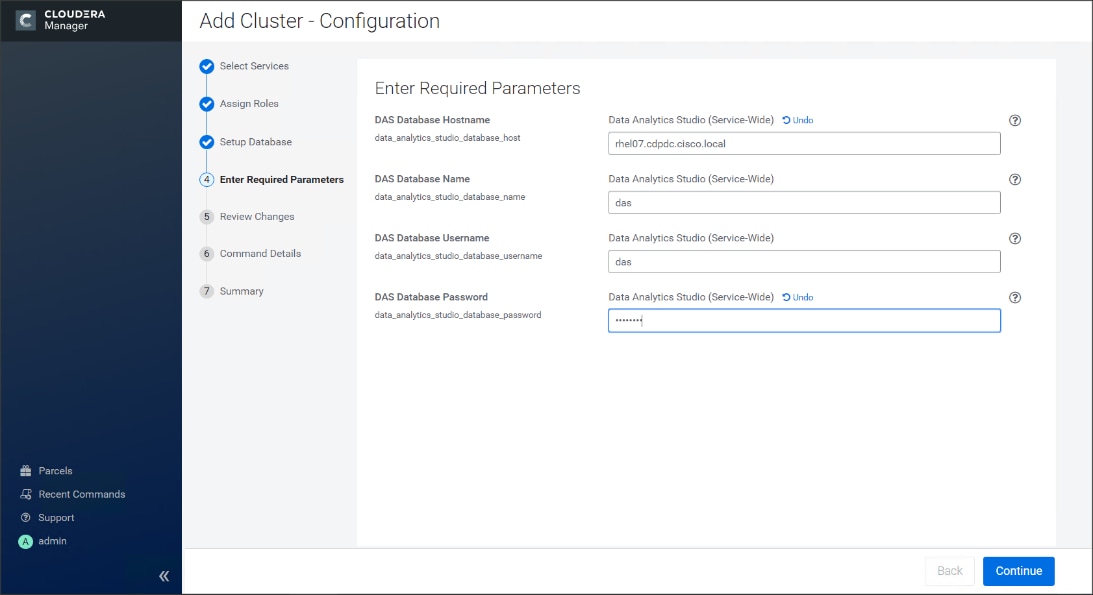1093x595 pixels.
Task: Click step 6 circle icon
Action: (x=206, y=254)
